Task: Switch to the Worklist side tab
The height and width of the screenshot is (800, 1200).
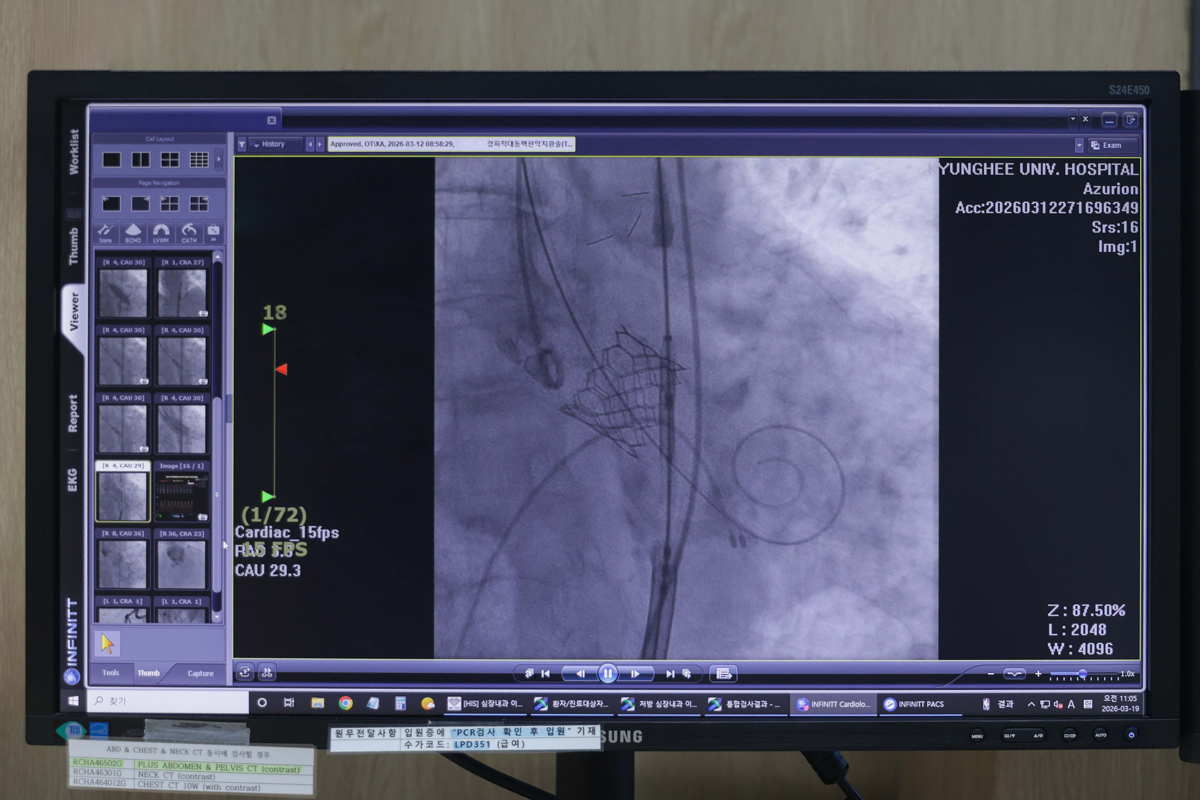Action: pos(73,152)
